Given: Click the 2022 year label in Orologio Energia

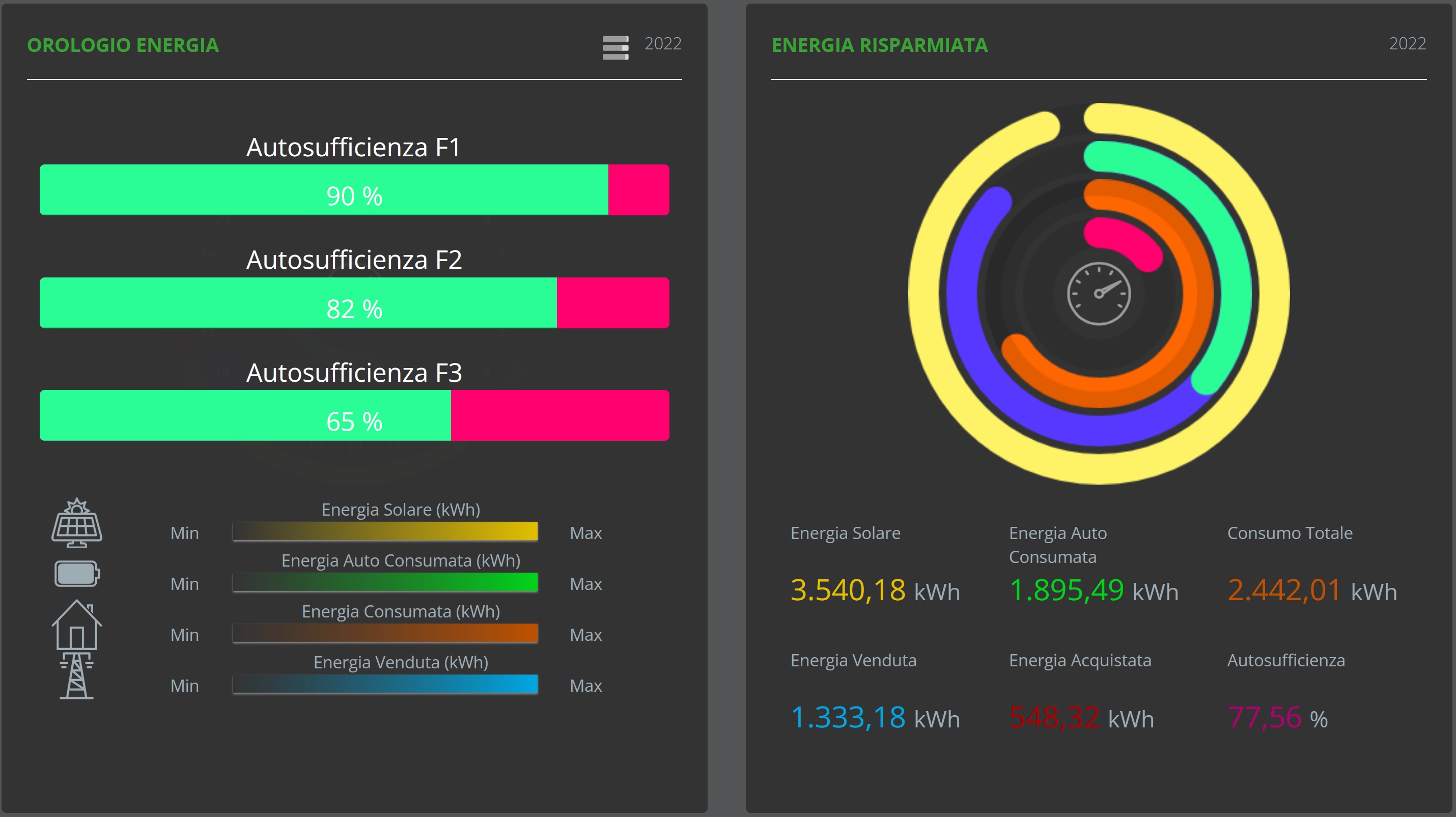Looking at the screenshot, I should point(662,43).
